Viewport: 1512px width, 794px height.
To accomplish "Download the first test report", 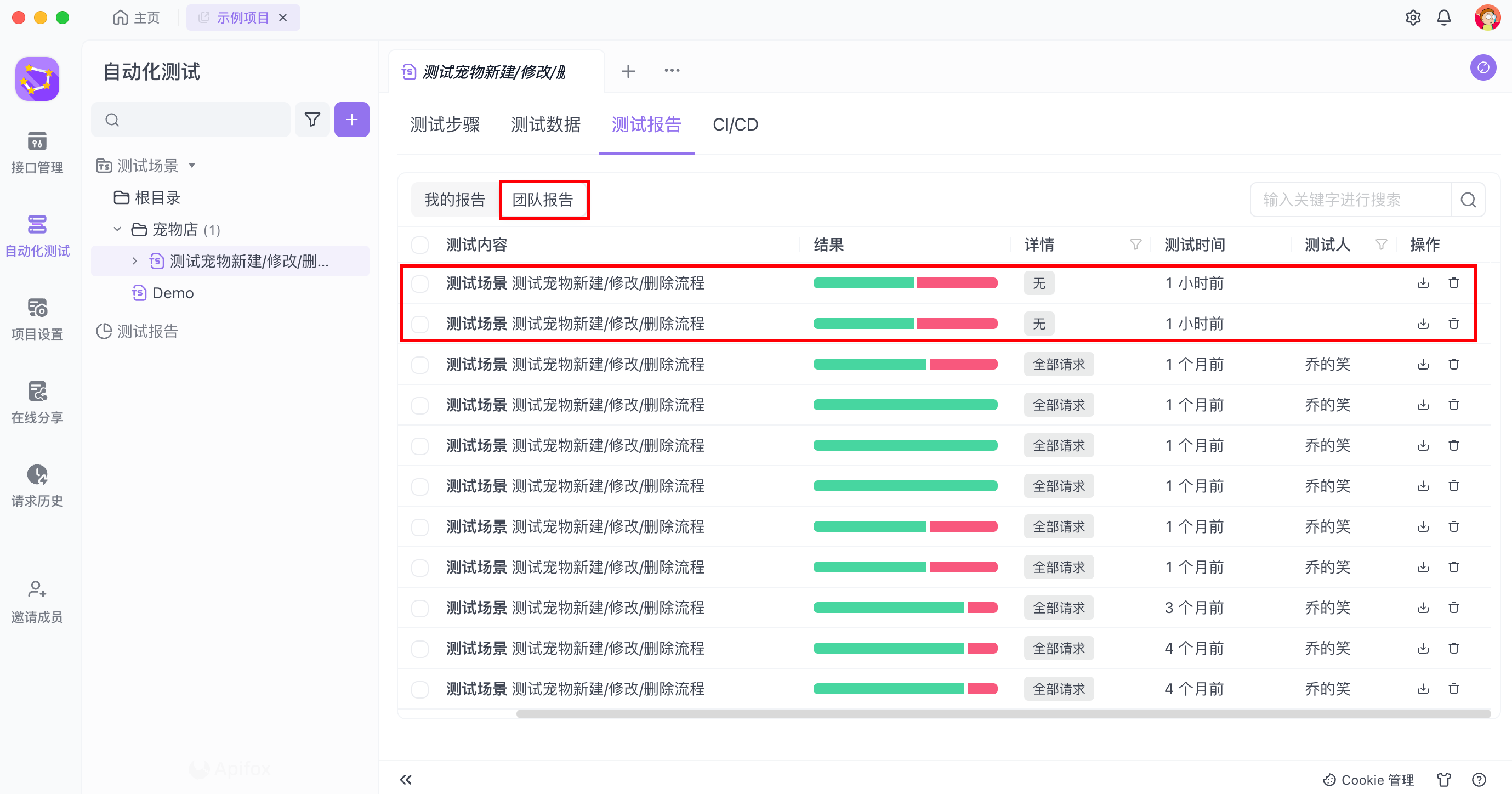I will pyautogui.click(x=1423, y=283).
